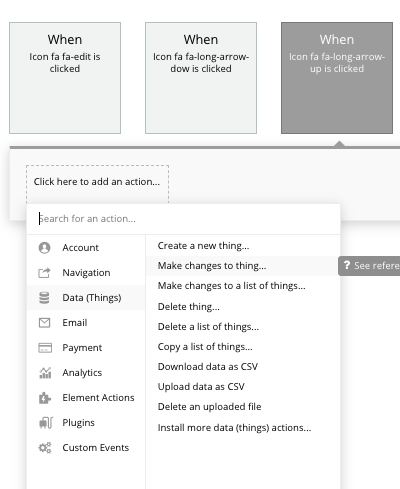Click the Navigation arrow icon
Screen dimensions: 400x489
[x=44, y=273]
